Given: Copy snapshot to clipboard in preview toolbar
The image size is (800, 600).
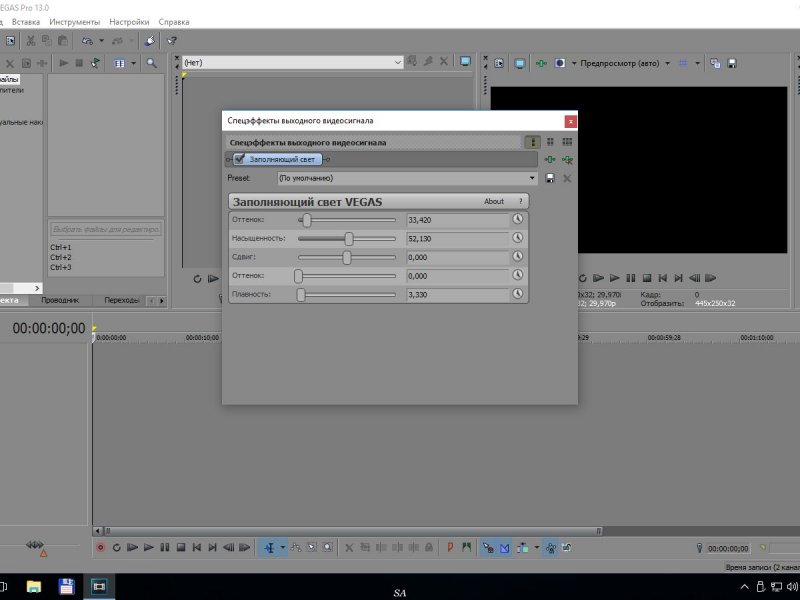Looking at the screenshot, I should [715, 63].
